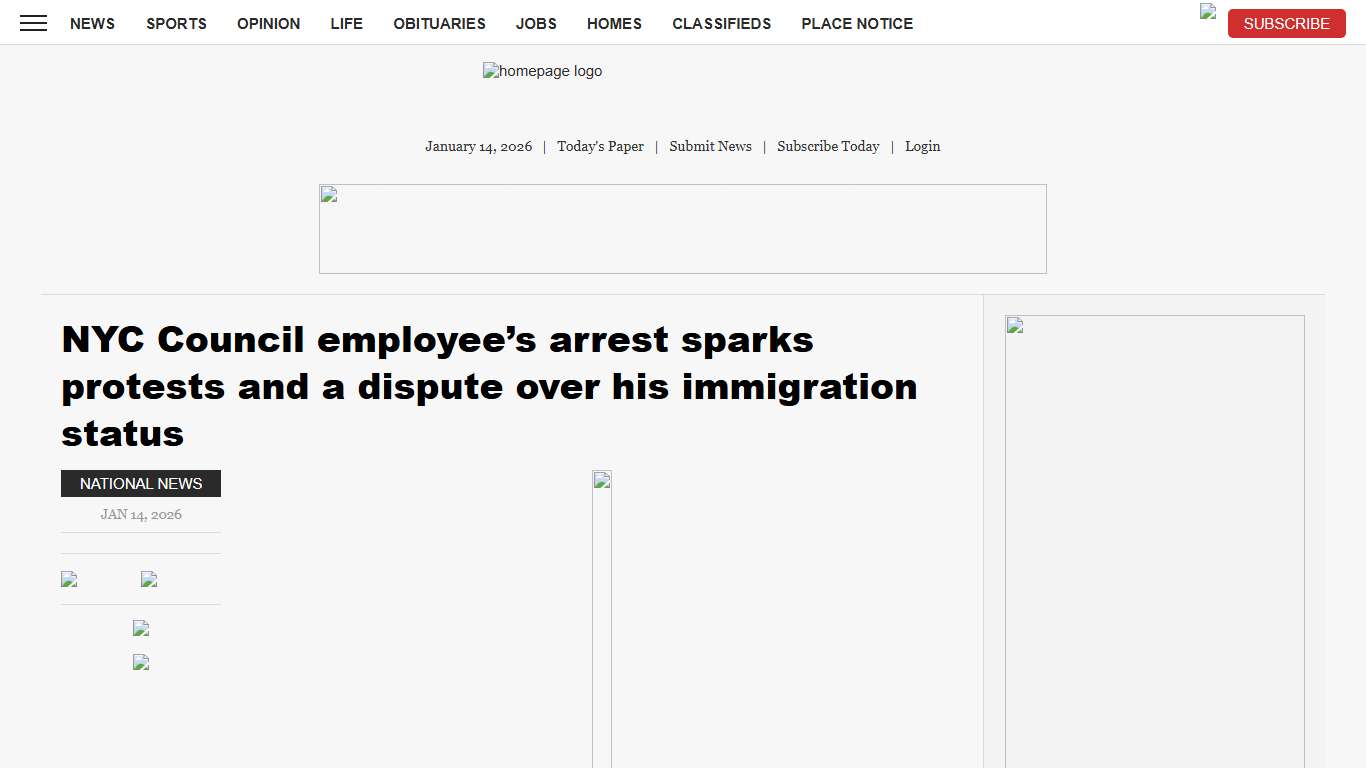
Task: Open the OPINION section
Action: pos(268,23)
